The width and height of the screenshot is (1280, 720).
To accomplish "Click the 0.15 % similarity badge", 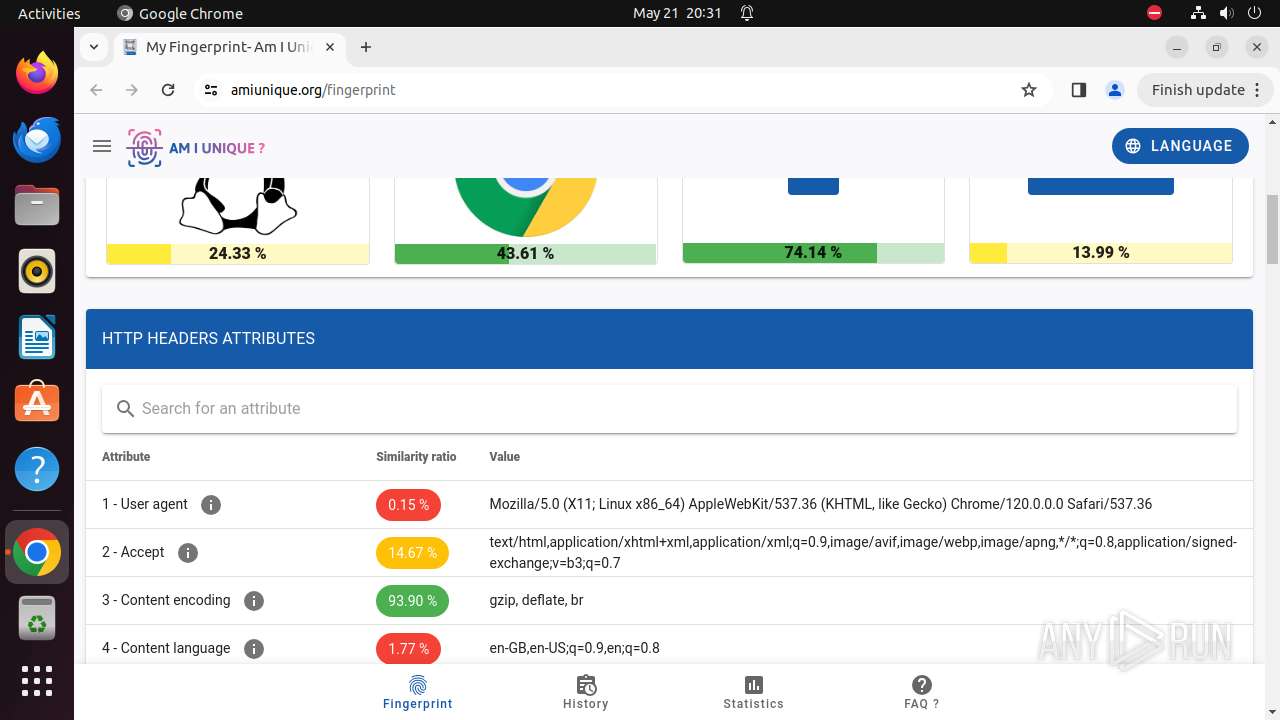I will pyautogui.click(x=408, y=505).
